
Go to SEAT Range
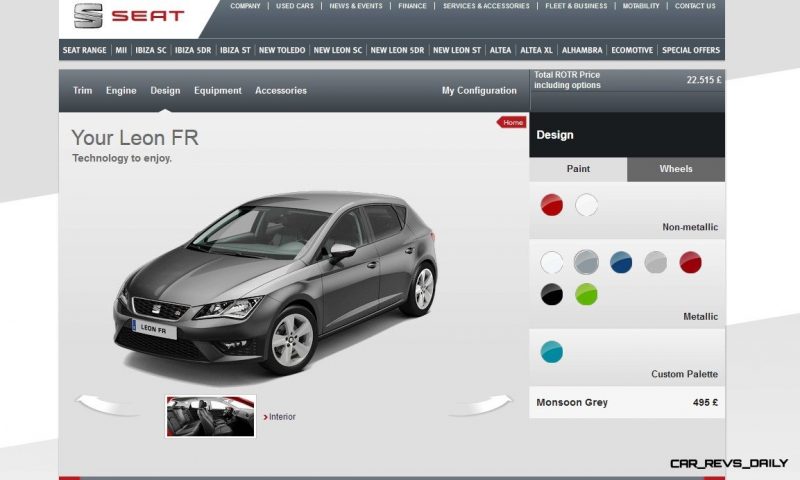[84, 50]
